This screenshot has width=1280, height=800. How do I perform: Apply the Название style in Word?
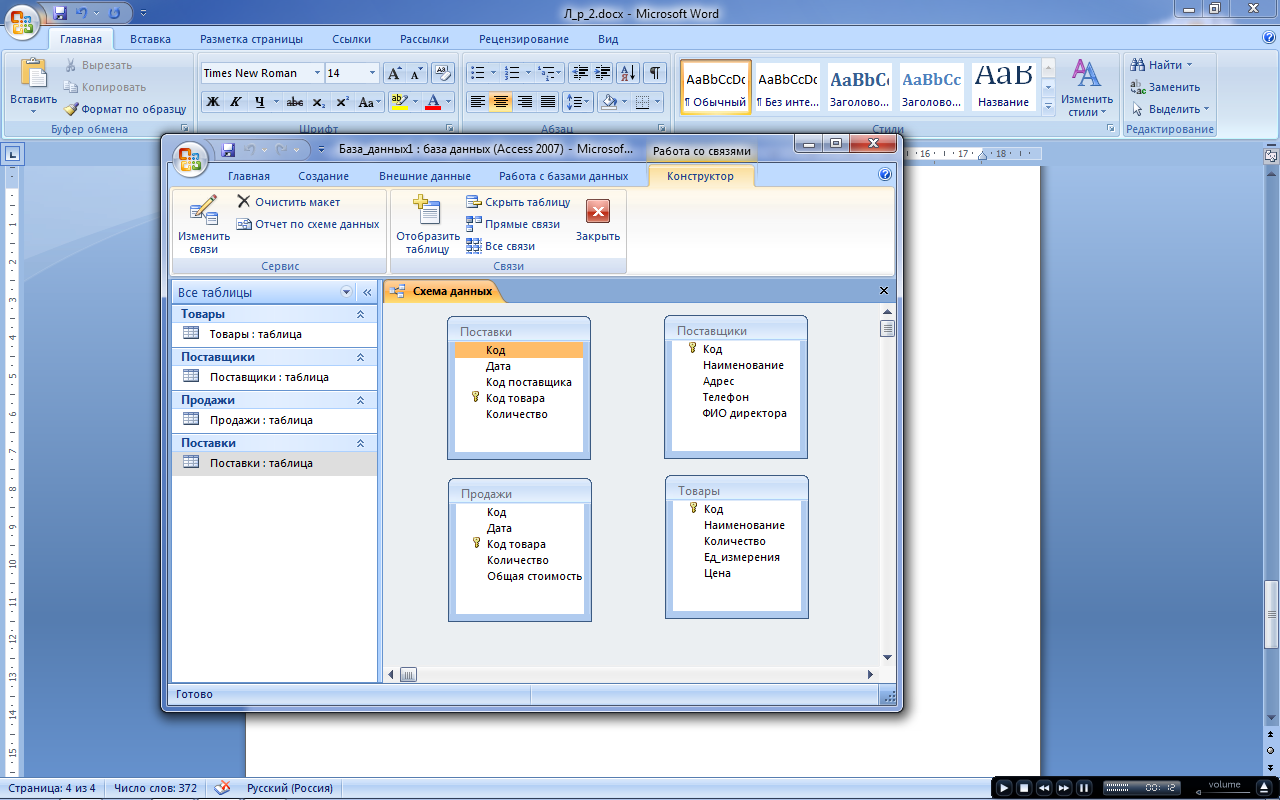click(x=1003, y=88)
